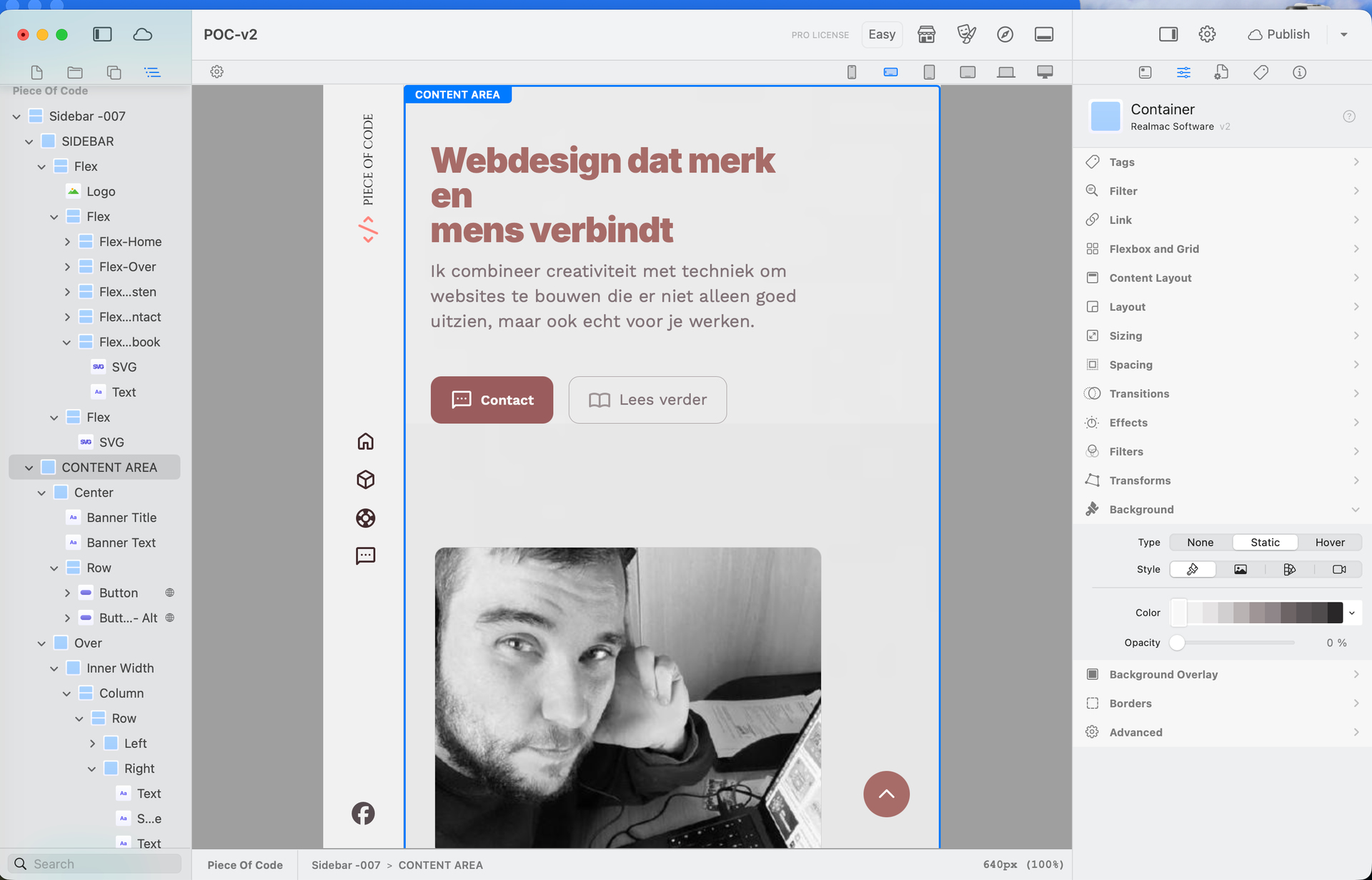The width and height of the screenshot is (1372, 880).
Task: Choose the video background style icon
Action: coord(1338,570)
